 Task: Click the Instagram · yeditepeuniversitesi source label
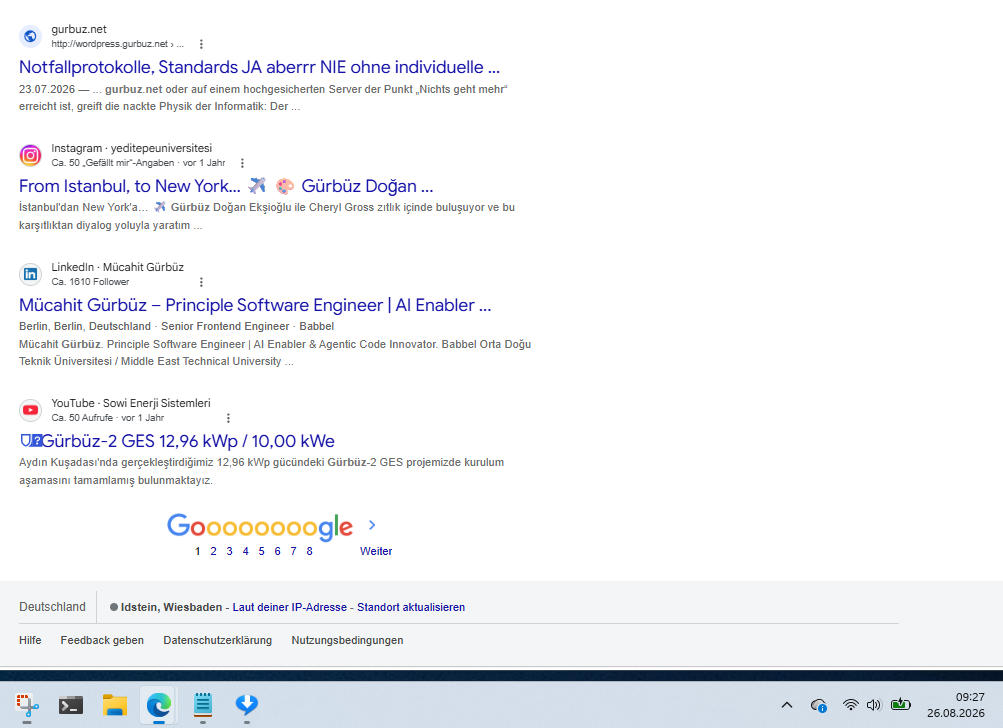tap(131, 148)
